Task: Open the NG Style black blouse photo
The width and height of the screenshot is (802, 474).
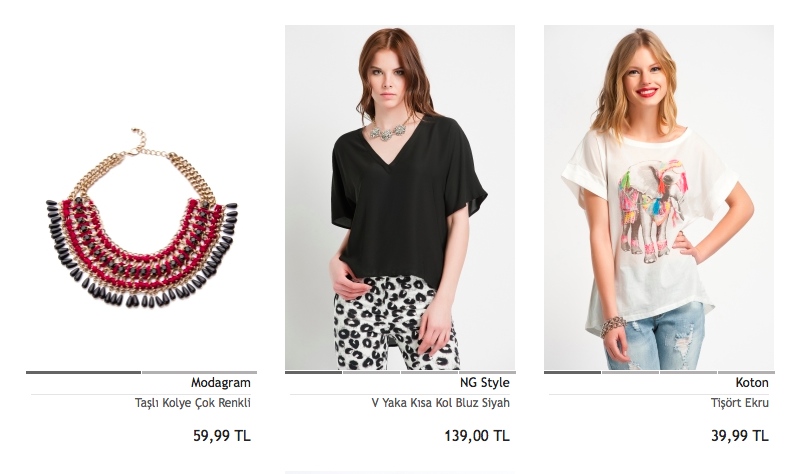Action: coord(400,197)
